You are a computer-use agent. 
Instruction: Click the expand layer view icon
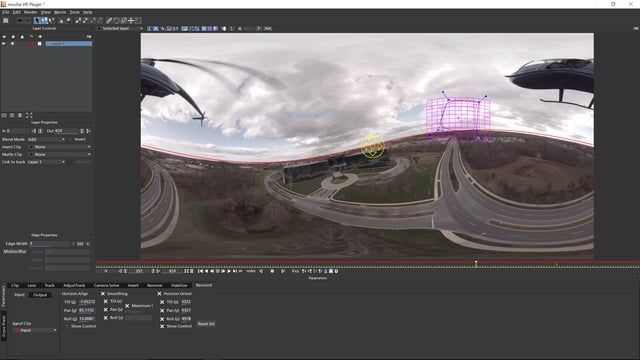coord(29,116)
